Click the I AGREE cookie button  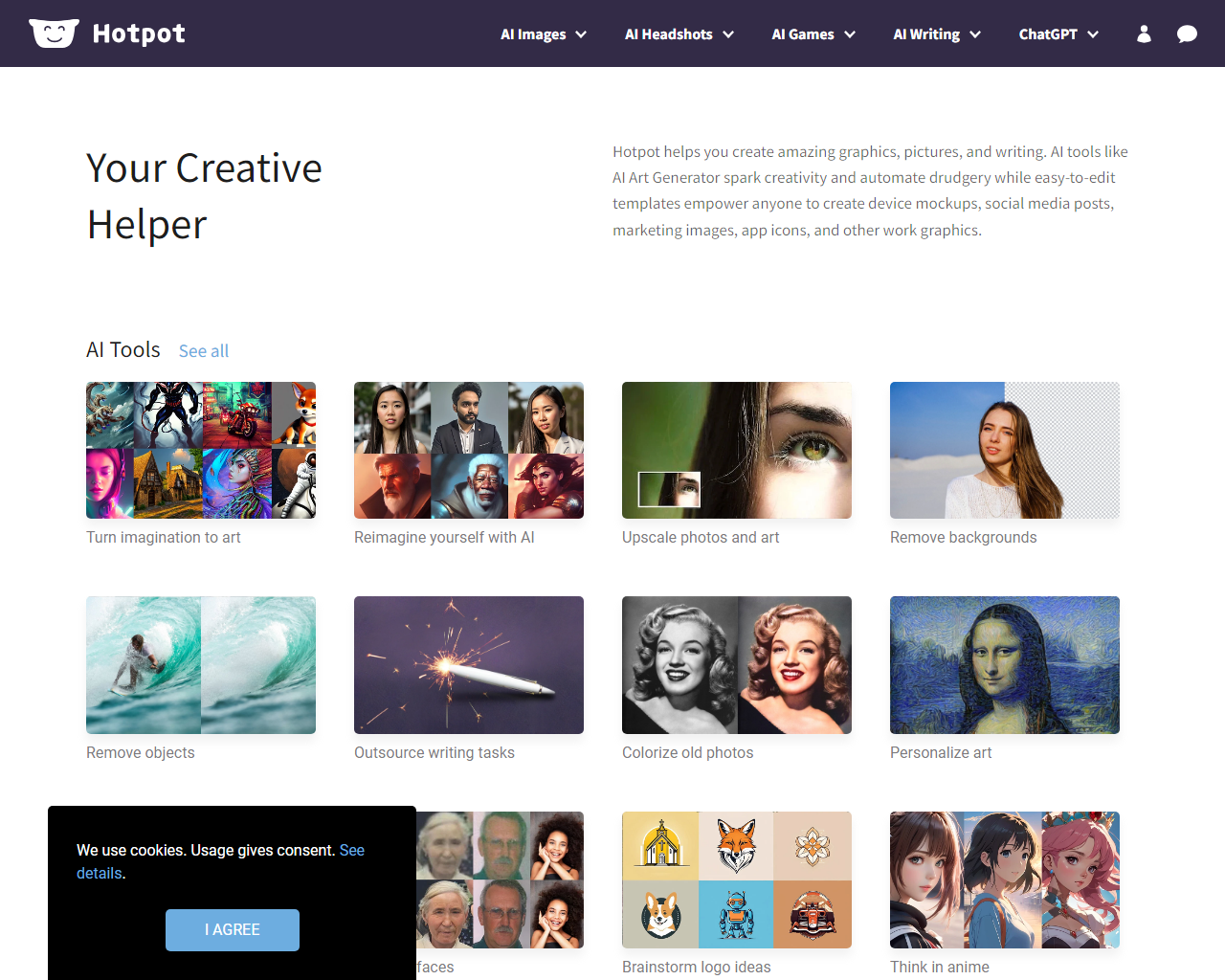point(233,930)
